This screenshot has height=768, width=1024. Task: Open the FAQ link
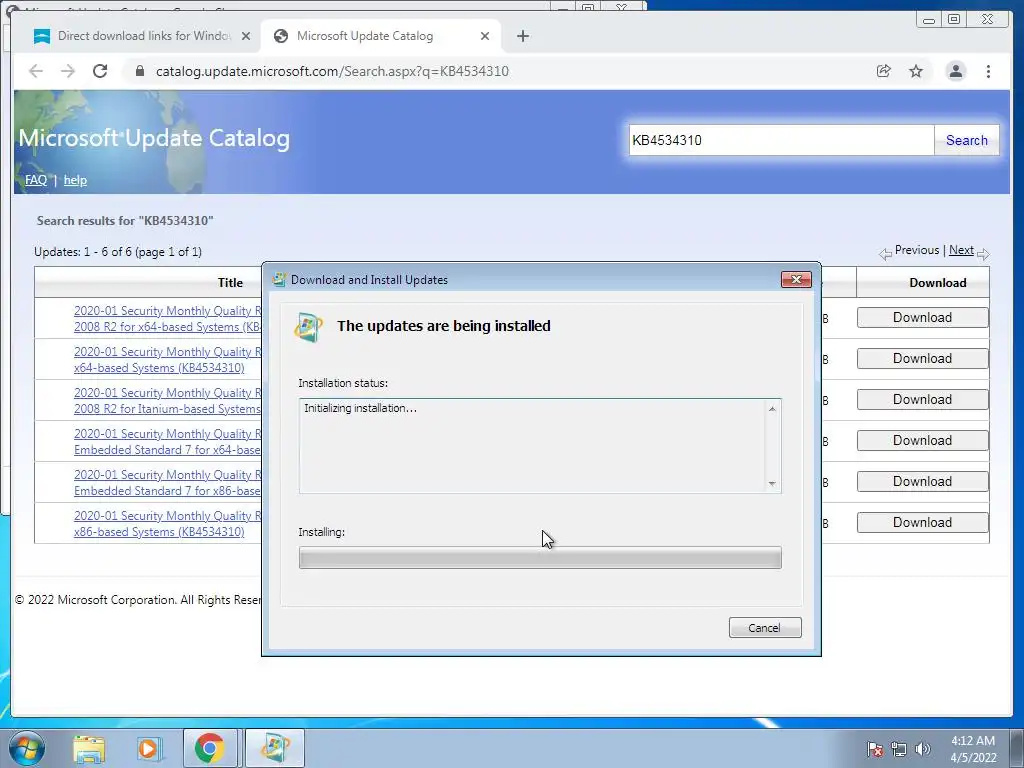click(36, 180)
